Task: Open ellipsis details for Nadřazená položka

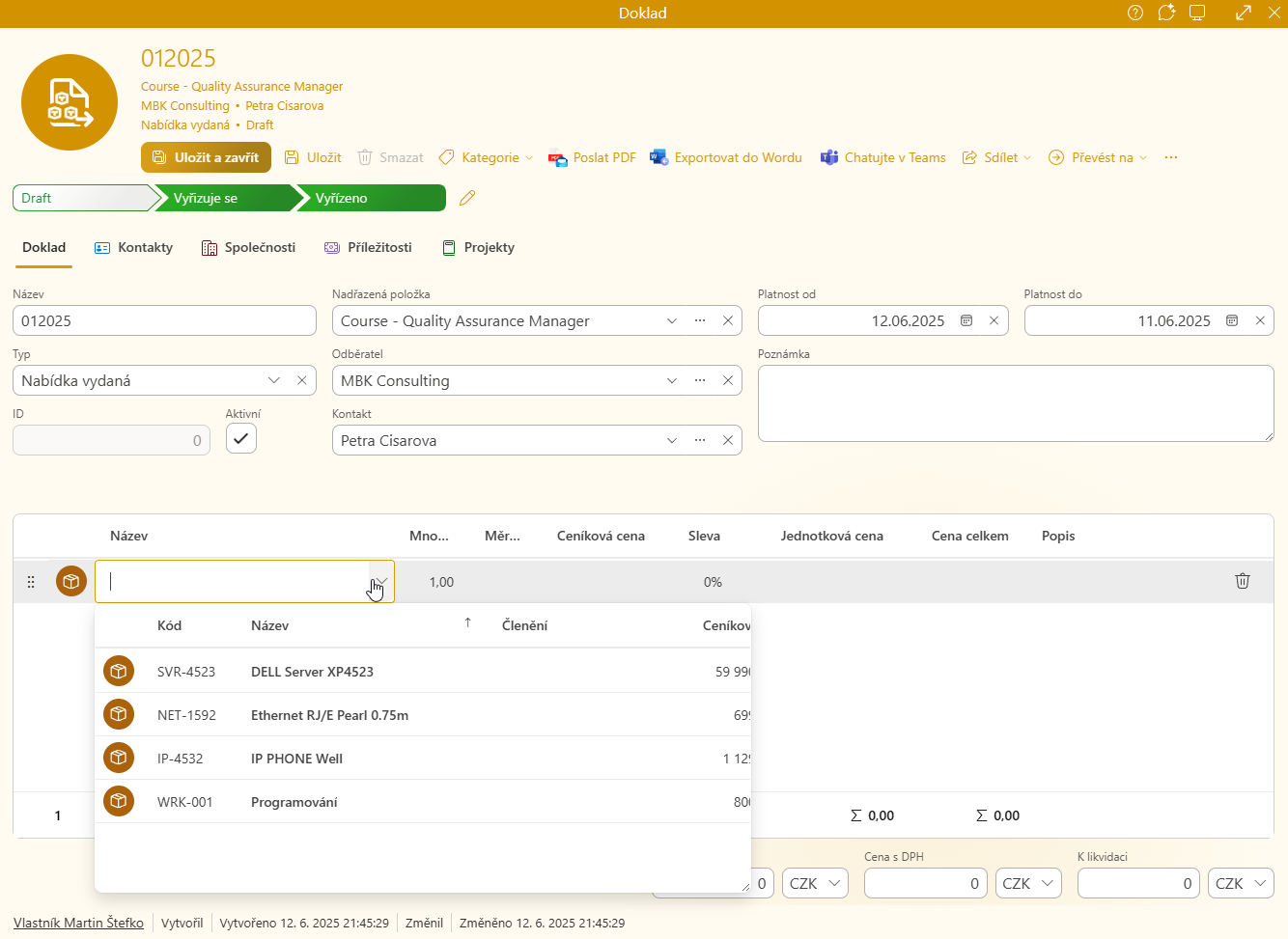Action: coord(700,320)
